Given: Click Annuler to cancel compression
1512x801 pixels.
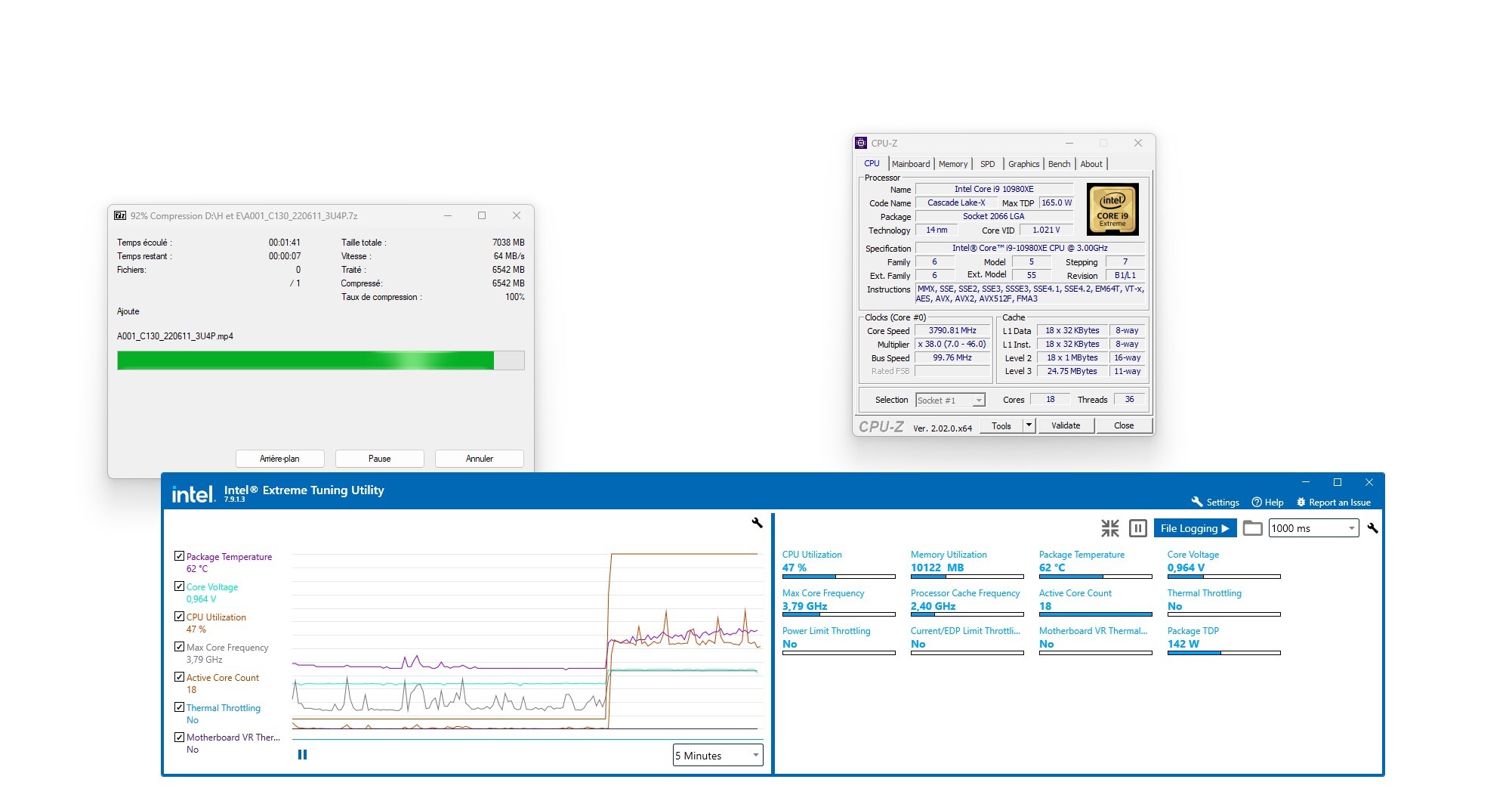Looking at the screenshot, I should click(480, 459).
